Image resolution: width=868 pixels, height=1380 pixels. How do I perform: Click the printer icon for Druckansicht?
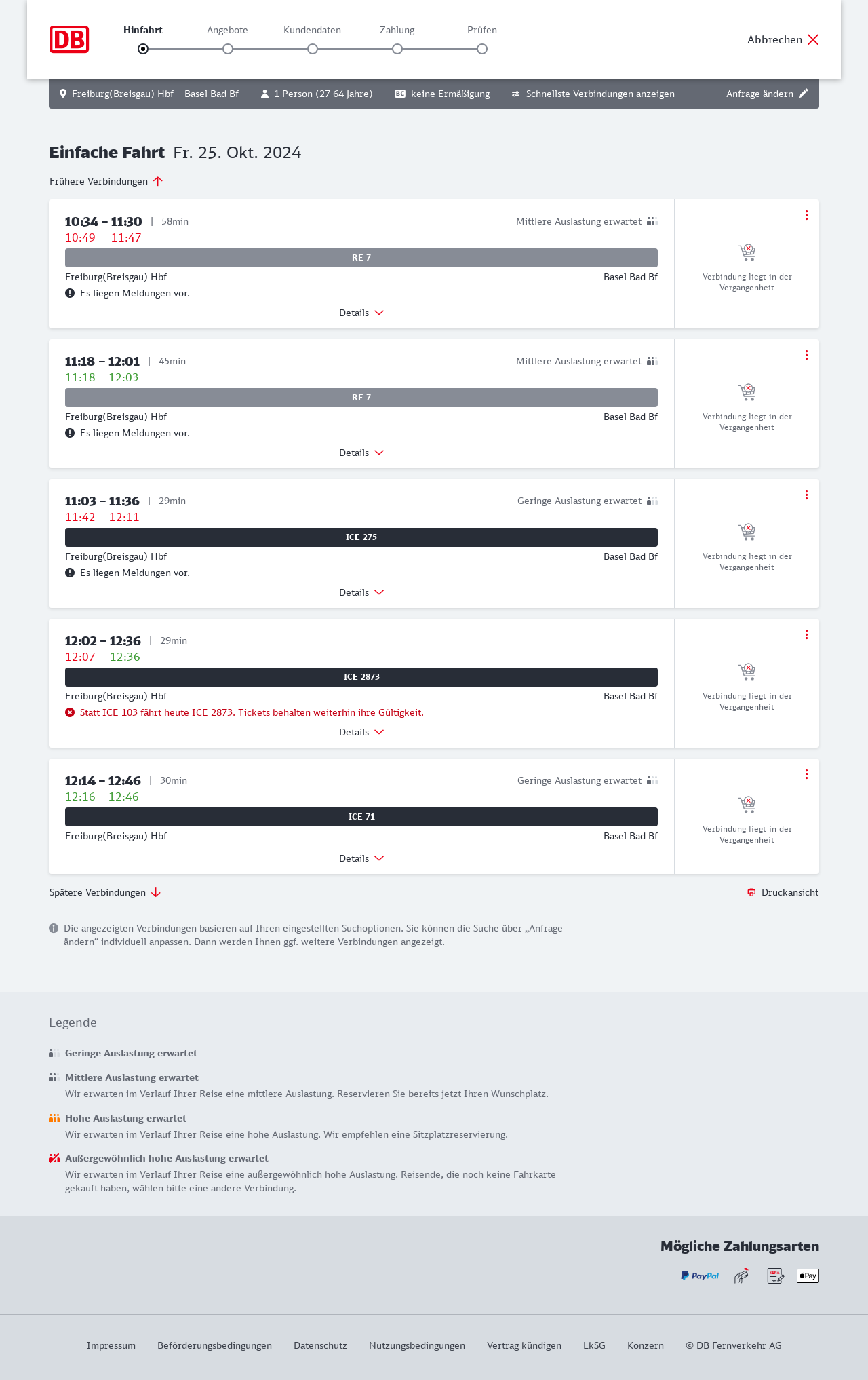coord(751,892)
